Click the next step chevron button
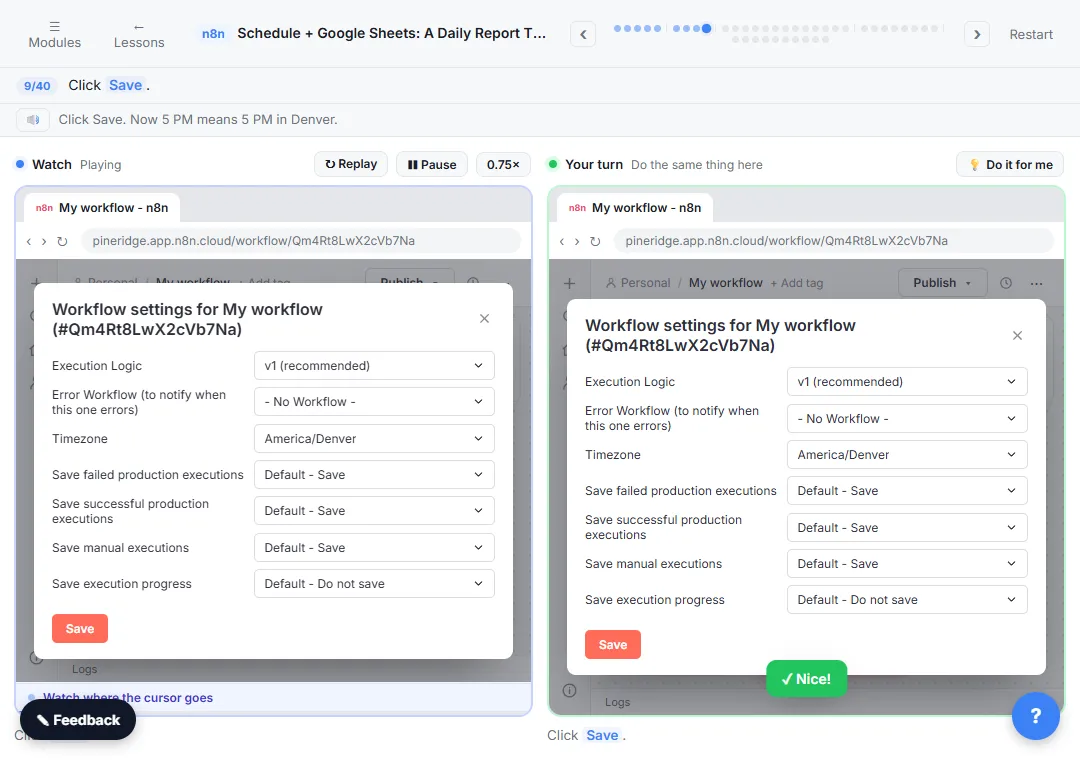The height and width of the screenshot is (760, 1080). pyautogui.click(x=977, y=34)
